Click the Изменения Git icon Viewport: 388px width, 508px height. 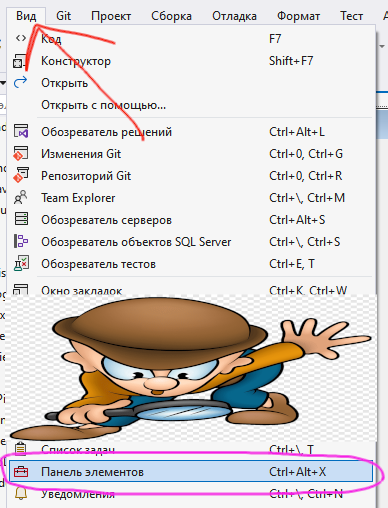[x=20, y=153]
